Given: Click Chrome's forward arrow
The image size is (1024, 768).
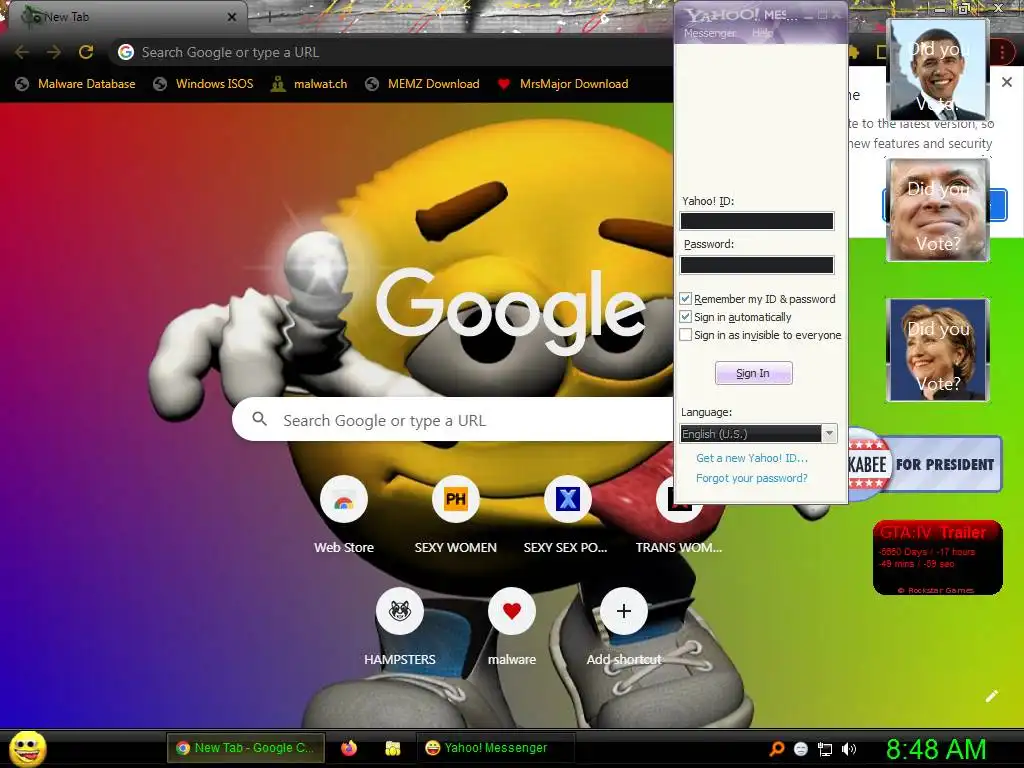Looking at the screenshot, I should coord(54,52).
